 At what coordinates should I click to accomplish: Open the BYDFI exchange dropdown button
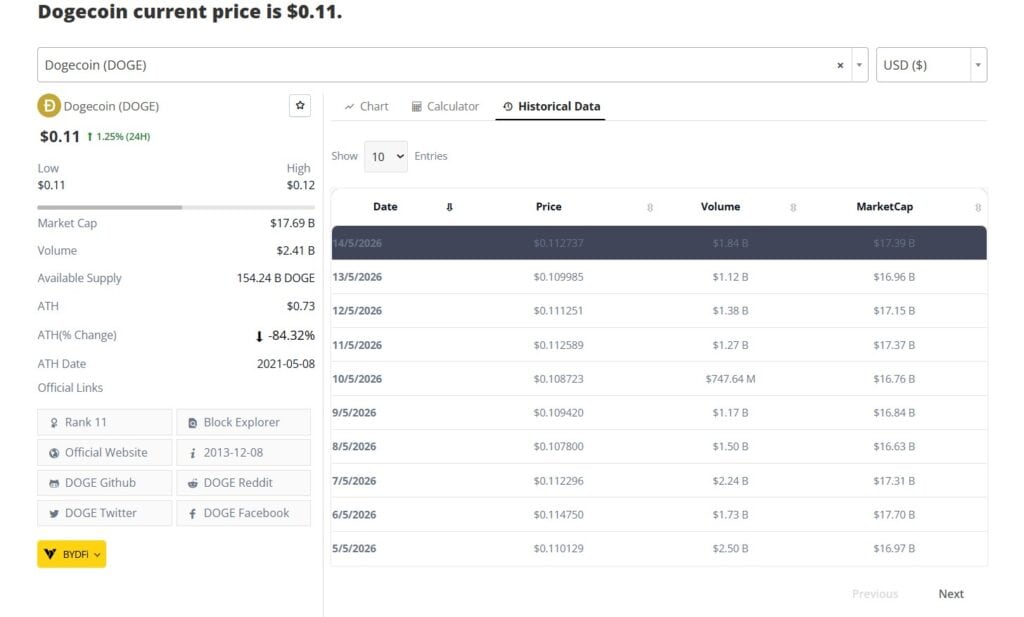click(x=72, y=554)
